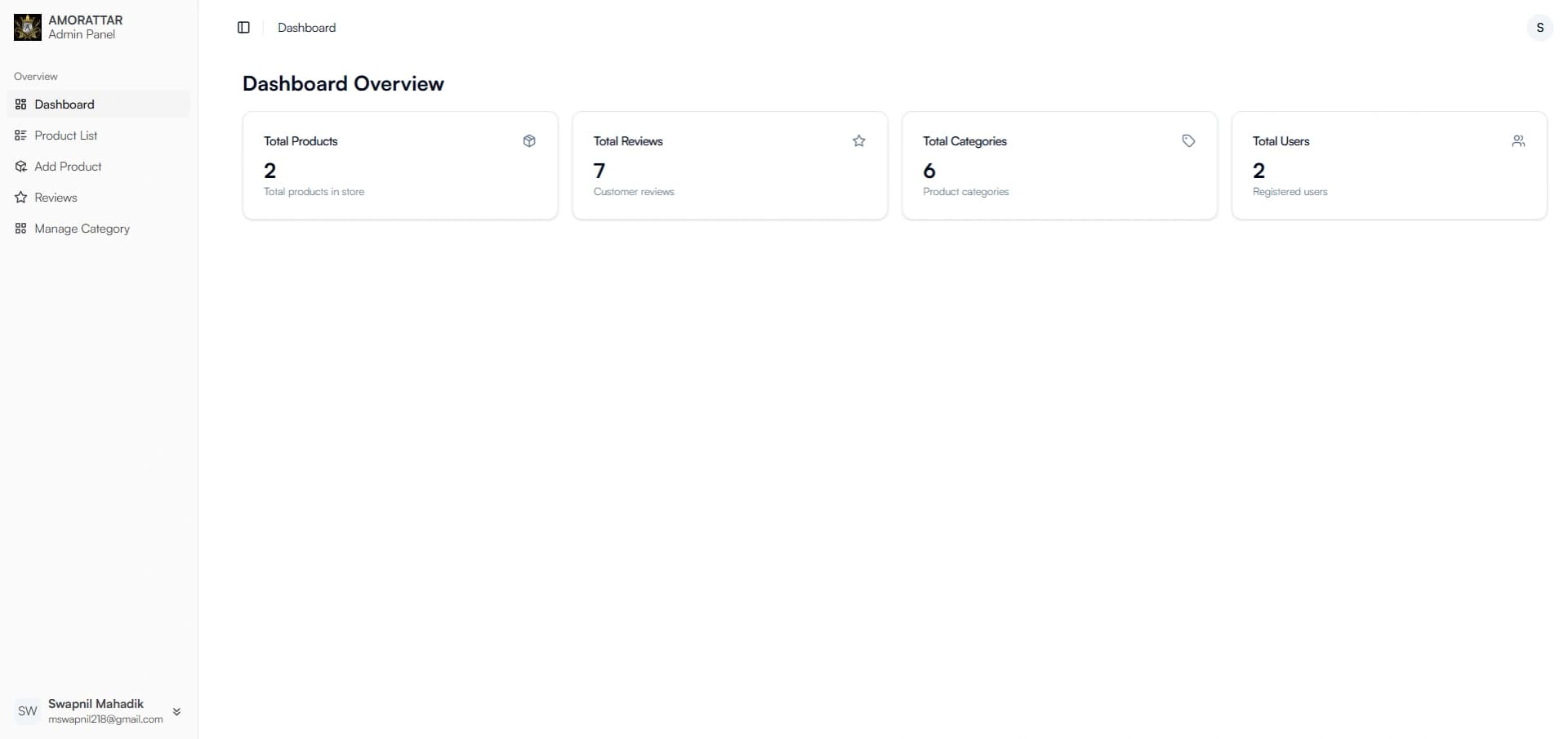
Task: Open the Swapnil Mahadik account dropdown
Action: click(99, 711)
